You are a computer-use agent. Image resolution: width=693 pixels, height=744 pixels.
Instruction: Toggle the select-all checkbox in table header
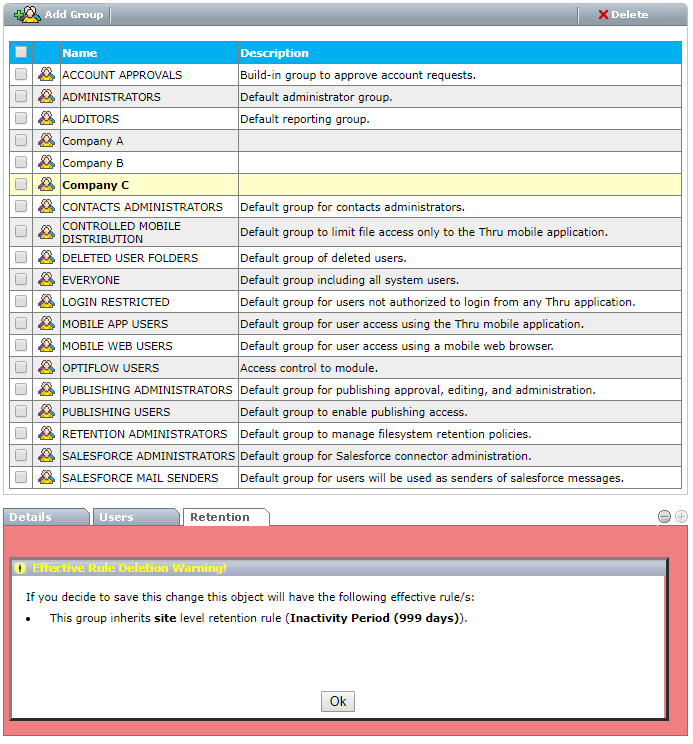point(21,53)
